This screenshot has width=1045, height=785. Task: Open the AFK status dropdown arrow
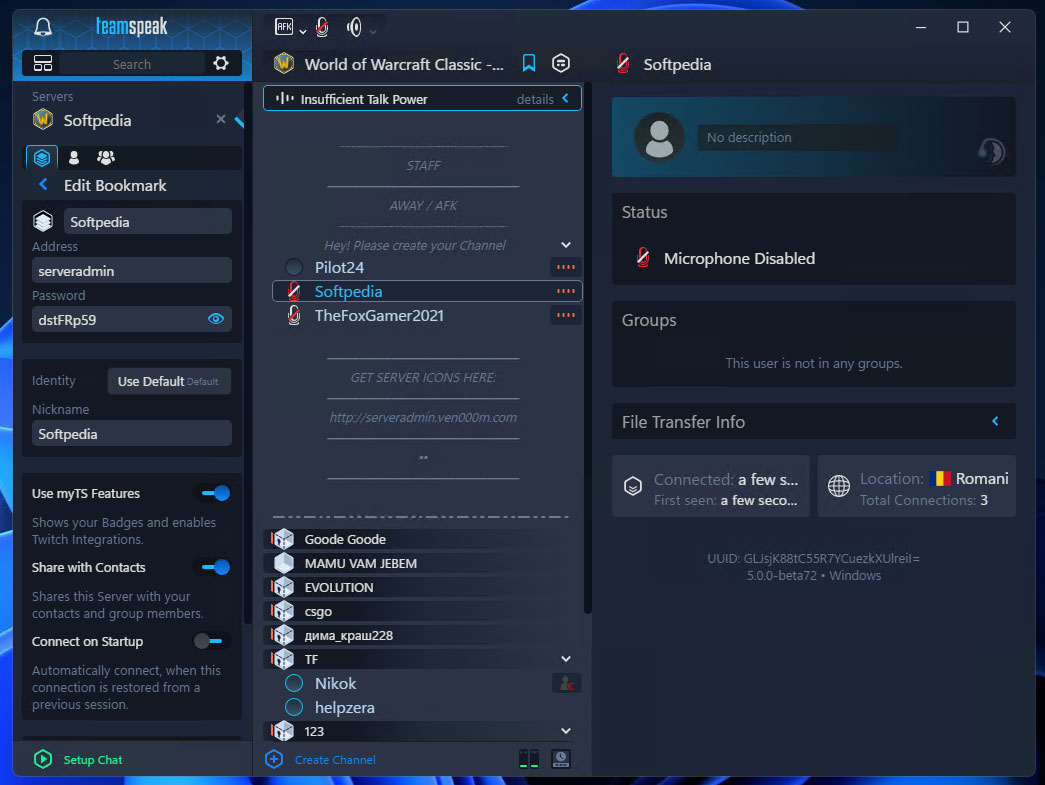303,31
